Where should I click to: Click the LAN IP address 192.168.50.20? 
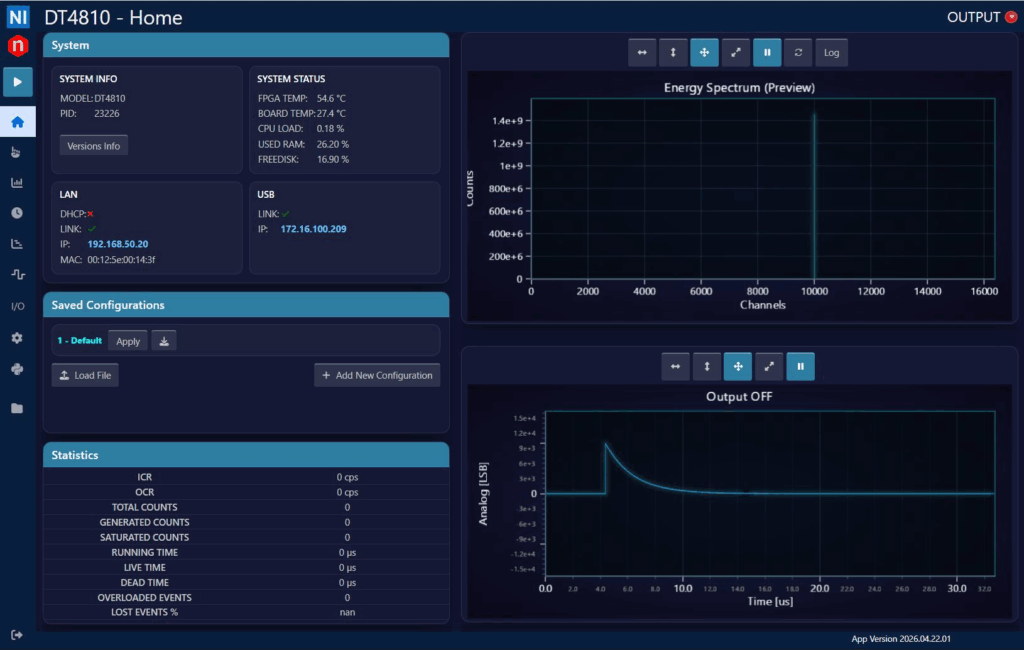[118, 244]
